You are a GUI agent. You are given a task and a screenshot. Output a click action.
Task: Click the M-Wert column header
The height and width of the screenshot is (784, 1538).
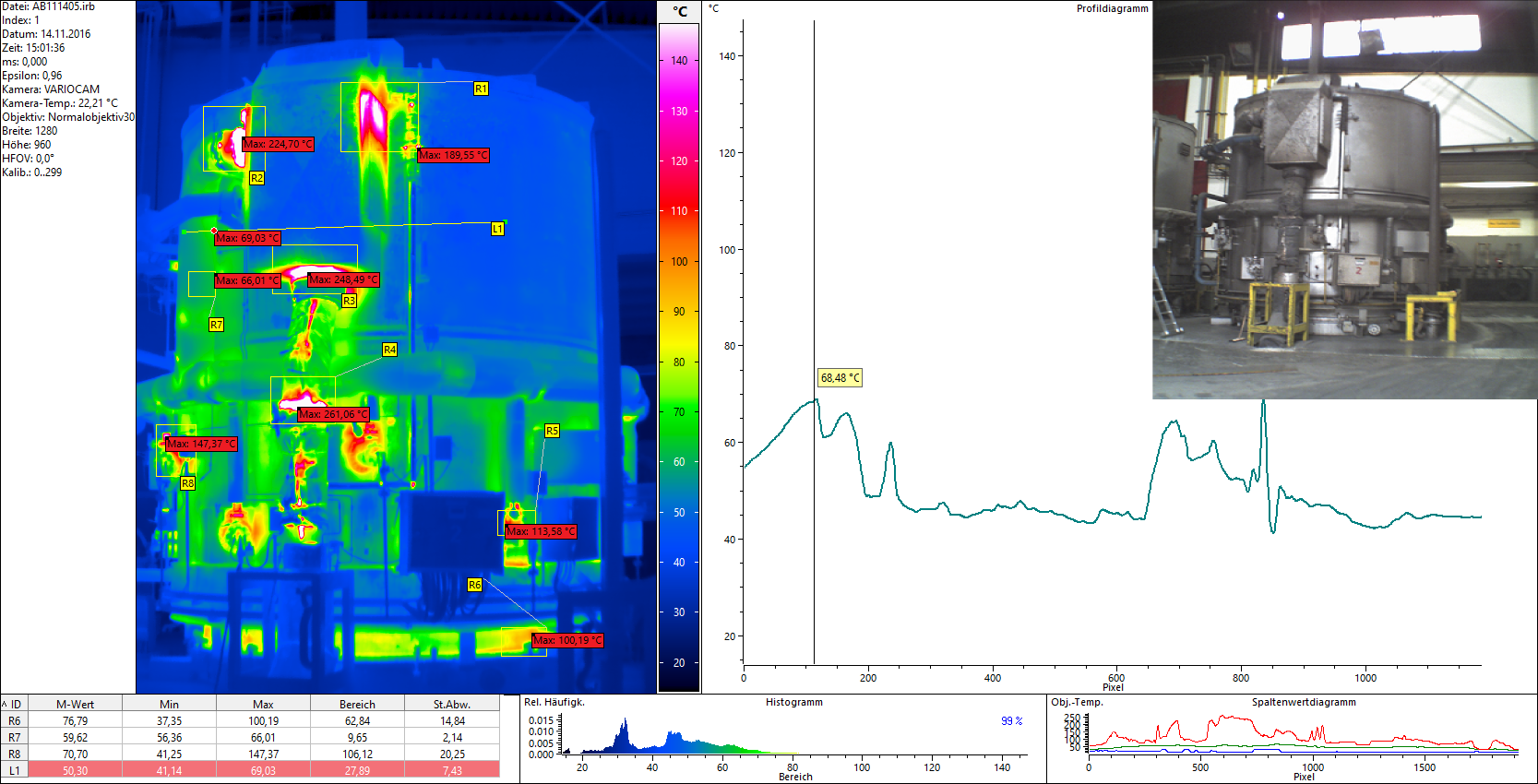76,704
